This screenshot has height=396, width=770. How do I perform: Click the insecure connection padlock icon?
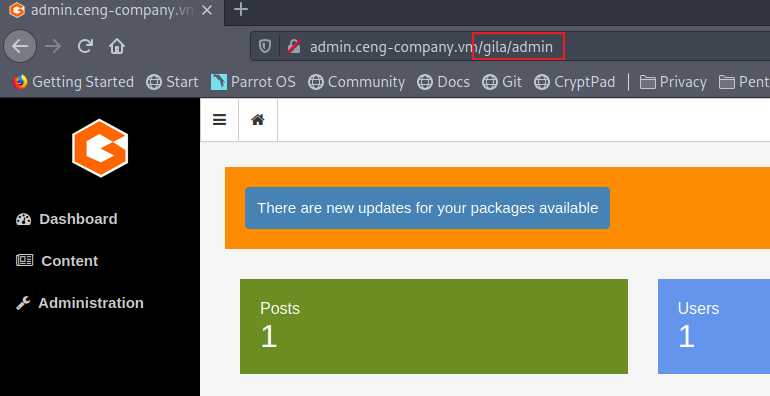[294, 46]
